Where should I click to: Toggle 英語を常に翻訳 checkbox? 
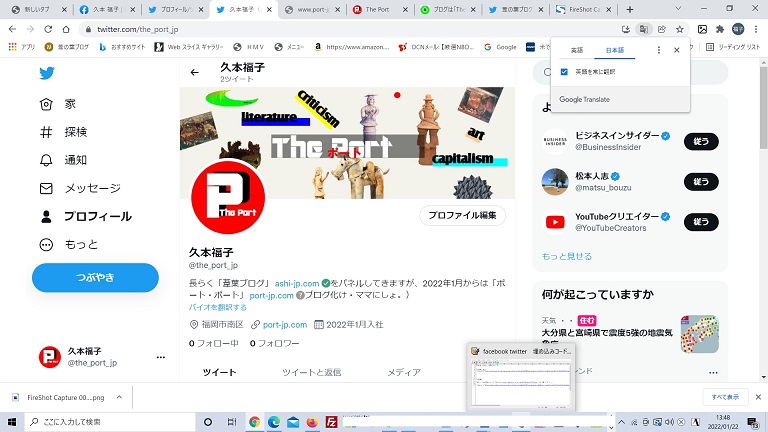pyautogui.click(x=564, y=72)
